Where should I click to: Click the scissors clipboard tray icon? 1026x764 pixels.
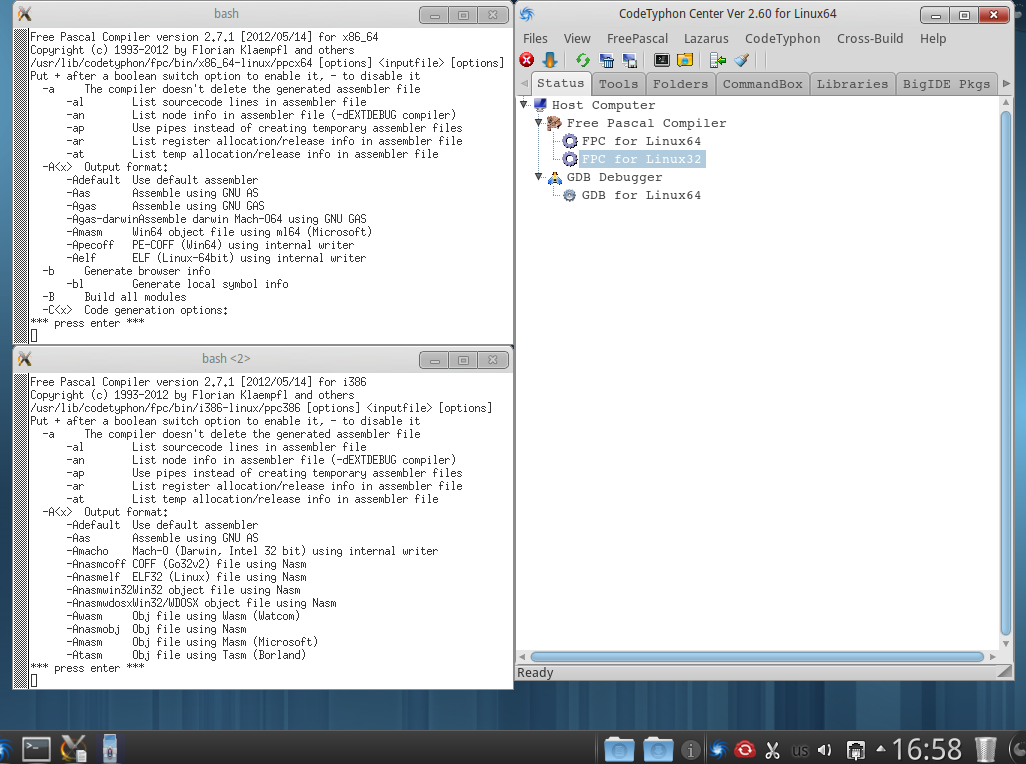click(773, 750)
